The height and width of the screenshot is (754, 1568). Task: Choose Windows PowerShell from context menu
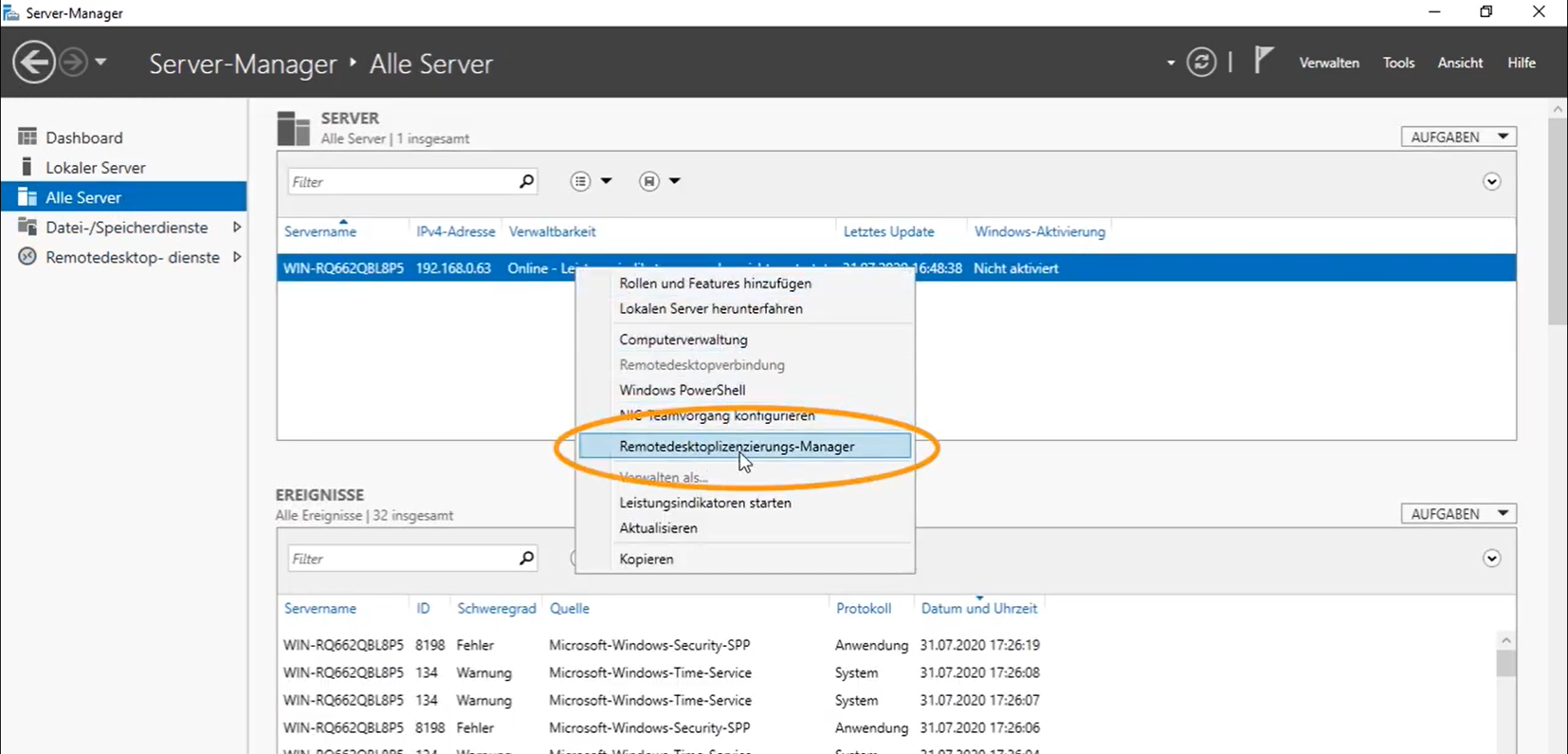pyautogui.click(x=682, y=390)
